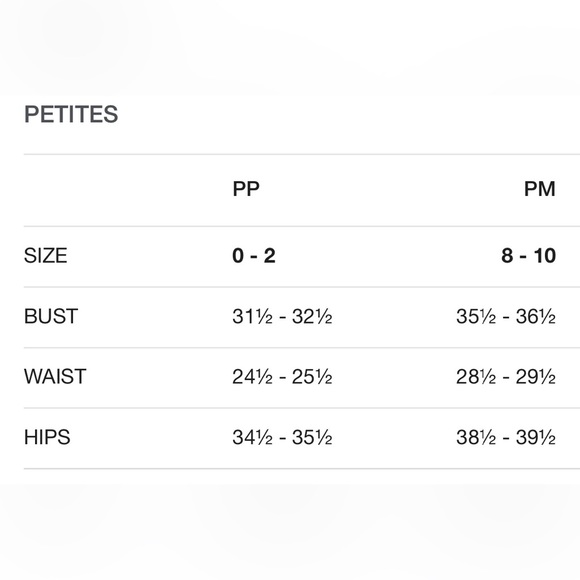The image size is (580, 580).
Task: Click the divider between WAIST and HIPS rows
Action: tap(302, 408)
